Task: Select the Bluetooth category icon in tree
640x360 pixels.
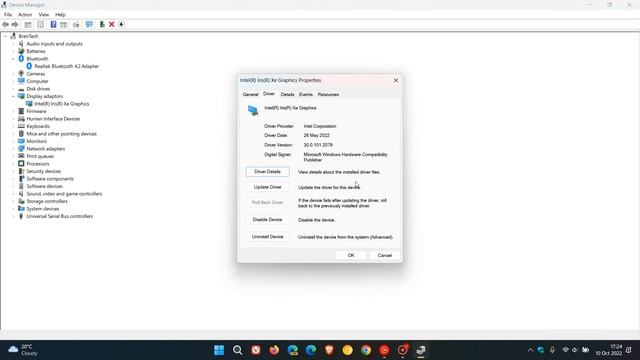Action: [21, 59]
